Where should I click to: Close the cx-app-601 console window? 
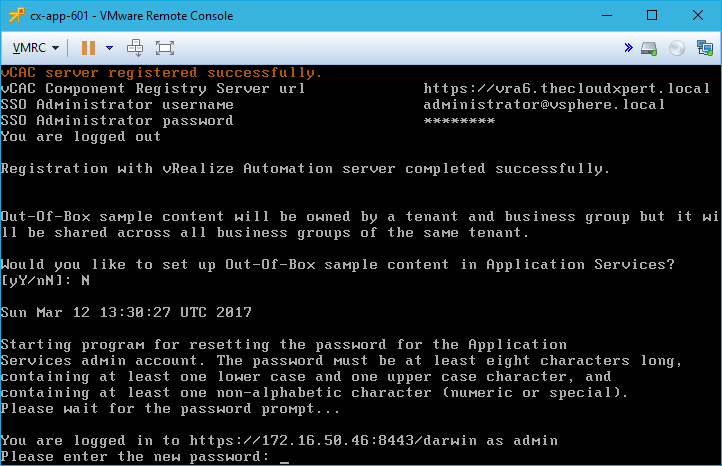[x=698, y=15]
